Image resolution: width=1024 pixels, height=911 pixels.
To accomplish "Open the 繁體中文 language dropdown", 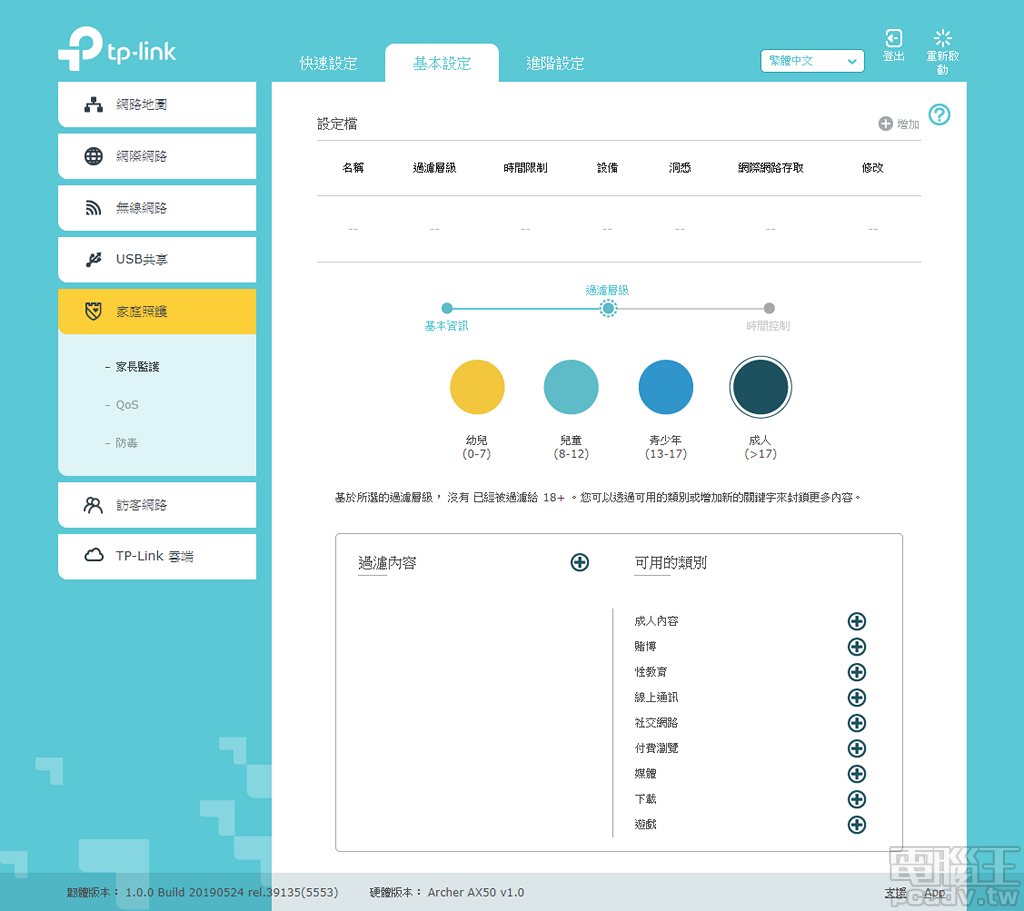I will 812,61.
